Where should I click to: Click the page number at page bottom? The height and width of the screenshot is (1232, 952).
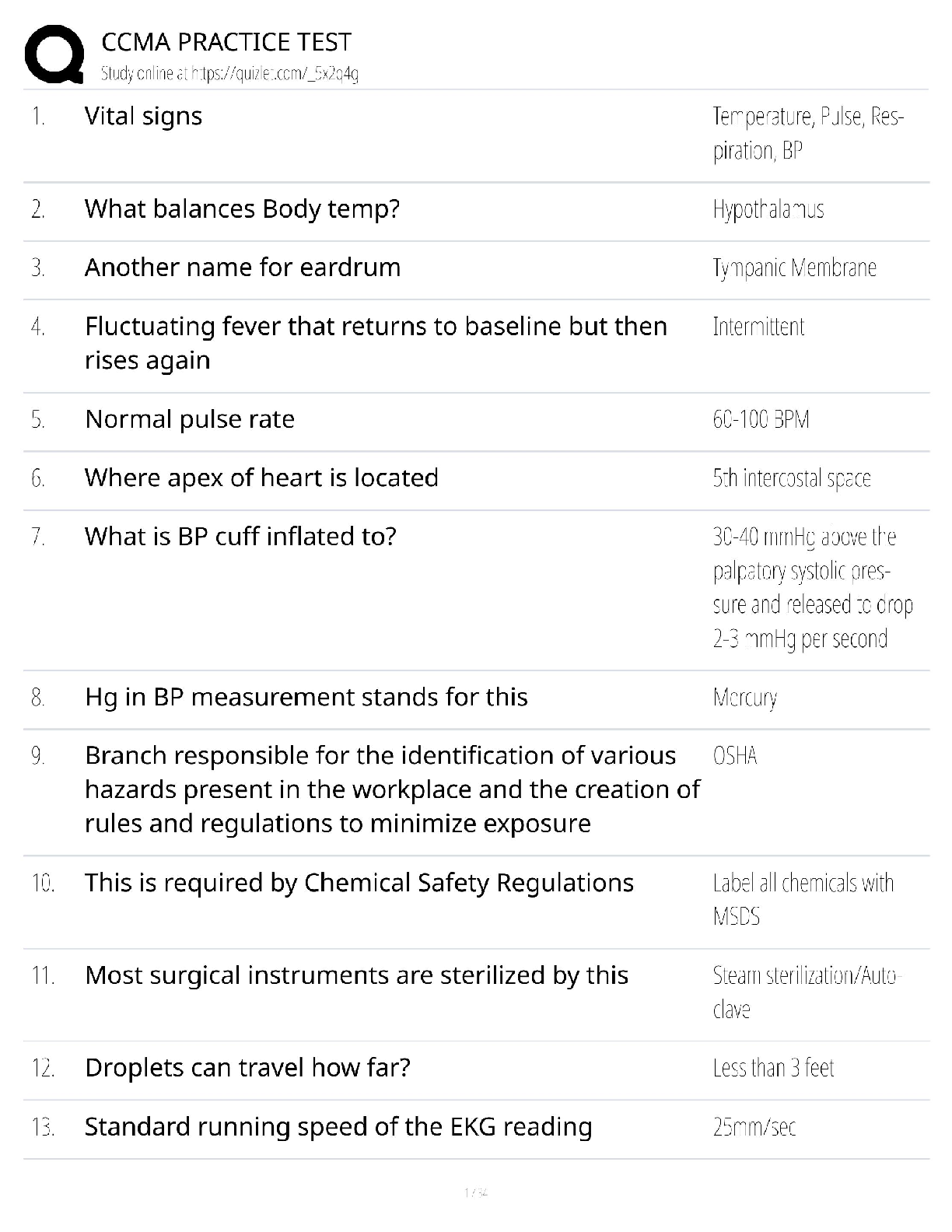pos(475,1192)
